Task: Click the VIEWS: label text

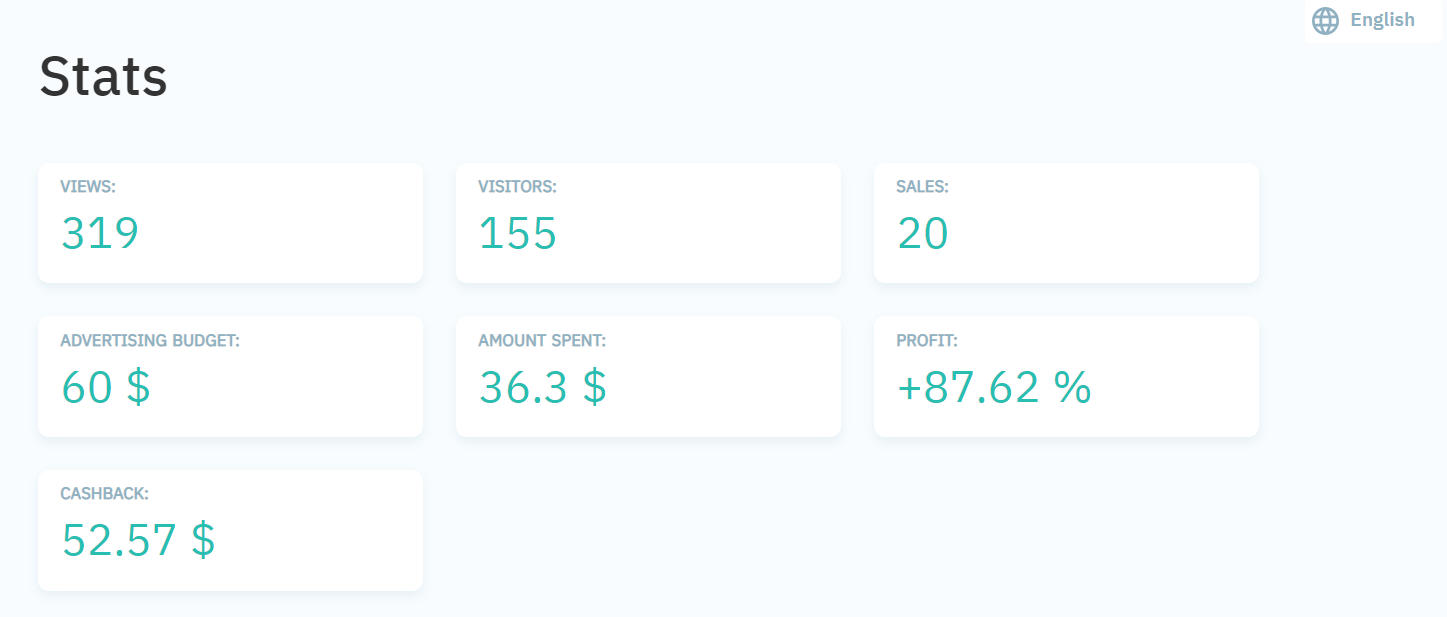Action: point(89,187)
